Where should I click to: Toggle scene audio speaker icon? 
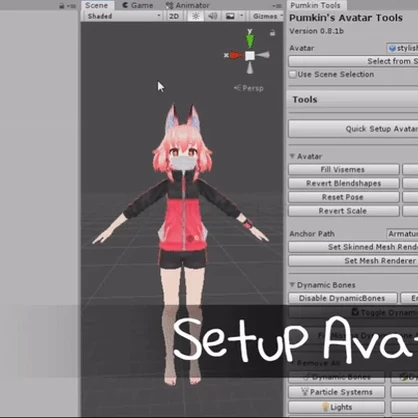pos(213,16)
